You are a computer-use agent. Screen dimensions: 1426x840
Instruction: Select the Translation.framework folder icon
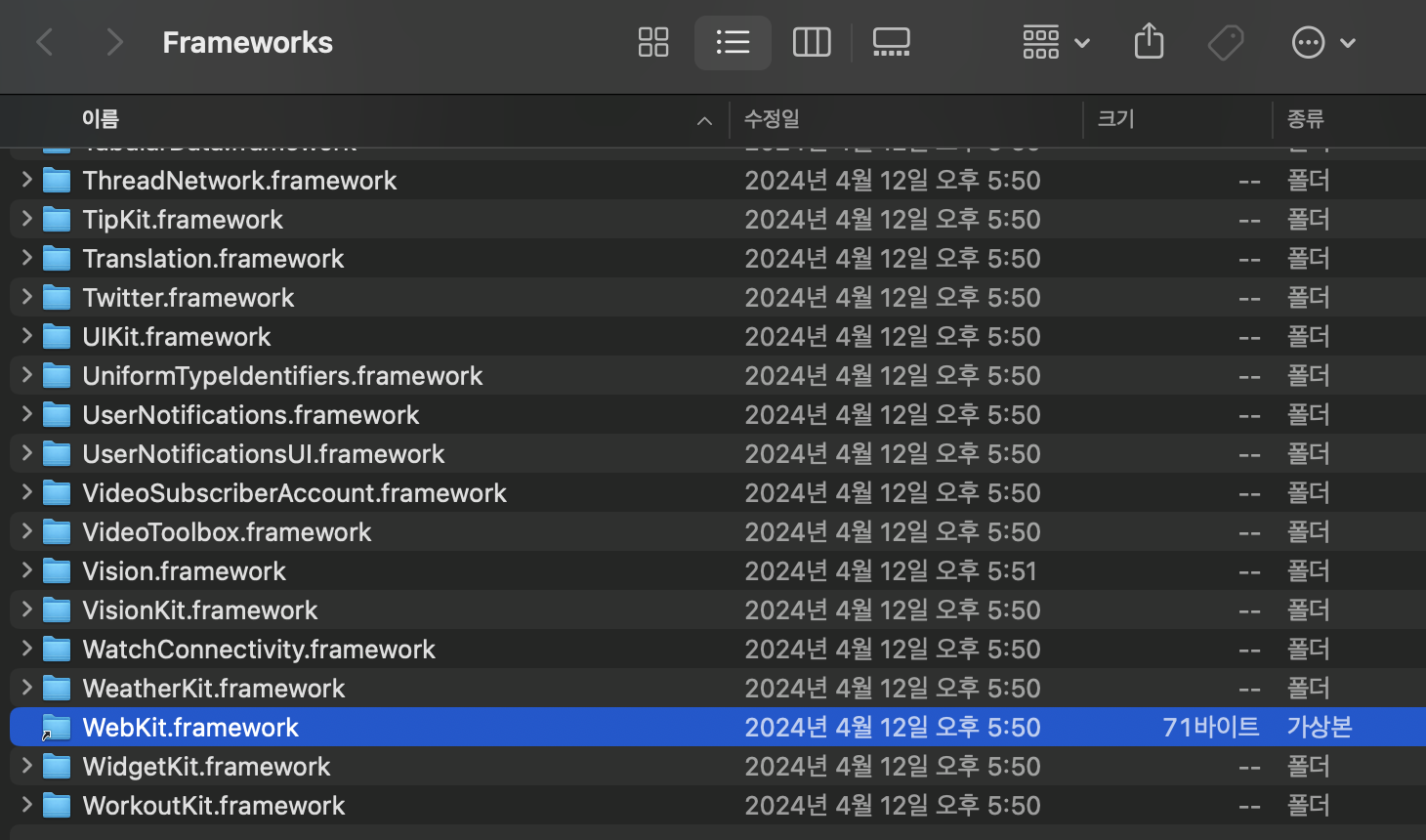click(x=57, y=259)
